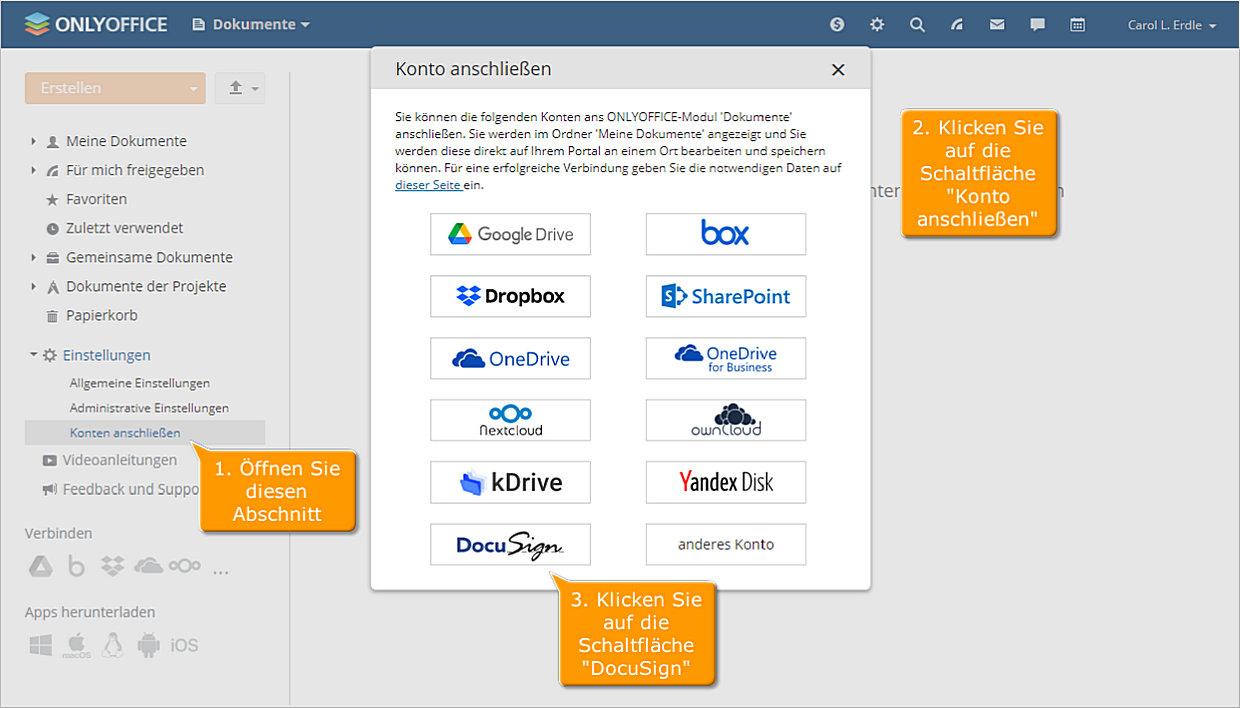
Task: Open Allgemeine Einstellungen
Action: click(140, 383)
